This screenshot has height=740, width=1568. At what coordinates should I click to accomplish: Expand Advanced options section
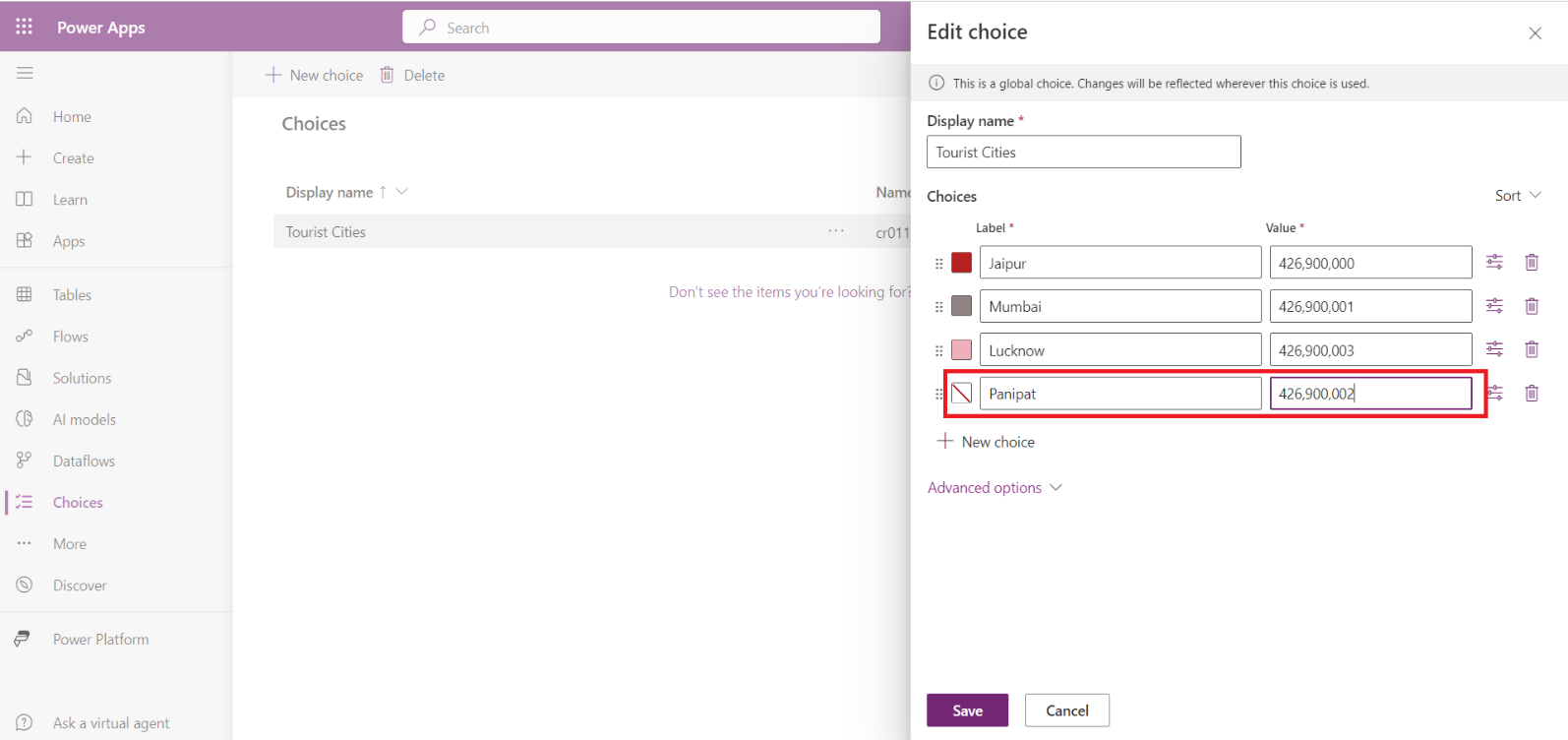(x=994, y=488)
